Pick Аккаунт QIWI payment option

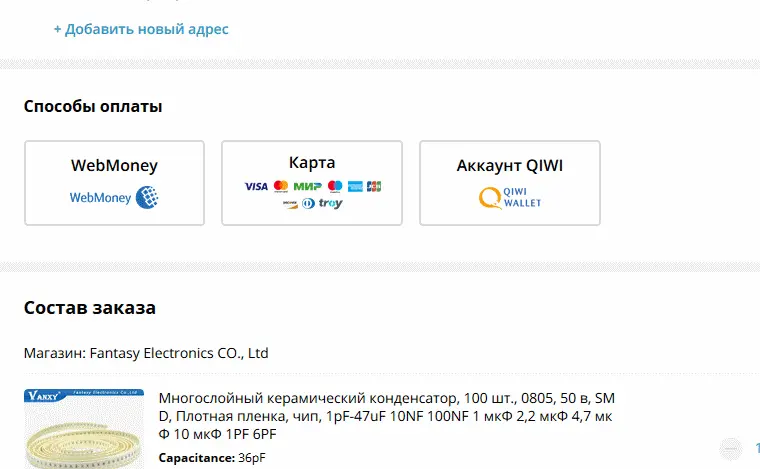pyautogui.click(x=510, y=183)
